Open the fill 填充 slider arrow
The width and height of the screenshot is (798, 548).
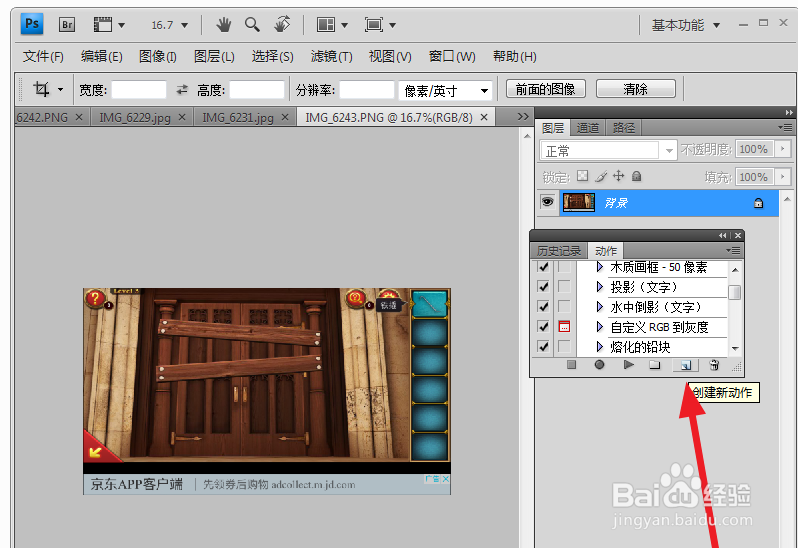tap(783, 177)
